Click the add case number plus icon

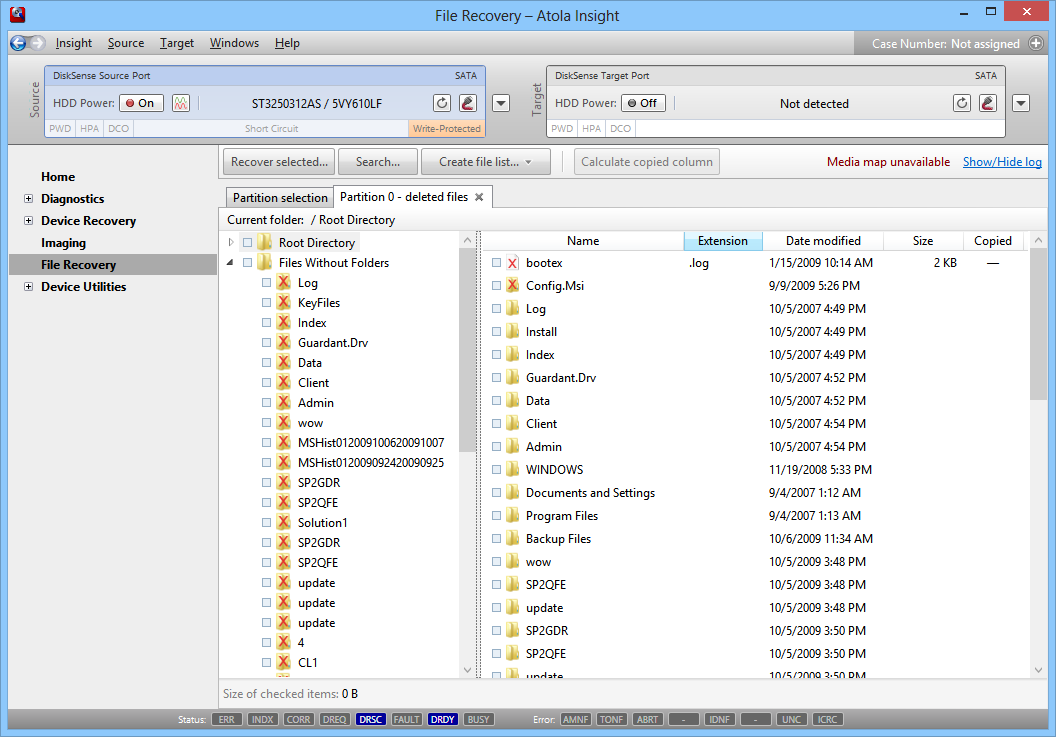[1036, 43]
